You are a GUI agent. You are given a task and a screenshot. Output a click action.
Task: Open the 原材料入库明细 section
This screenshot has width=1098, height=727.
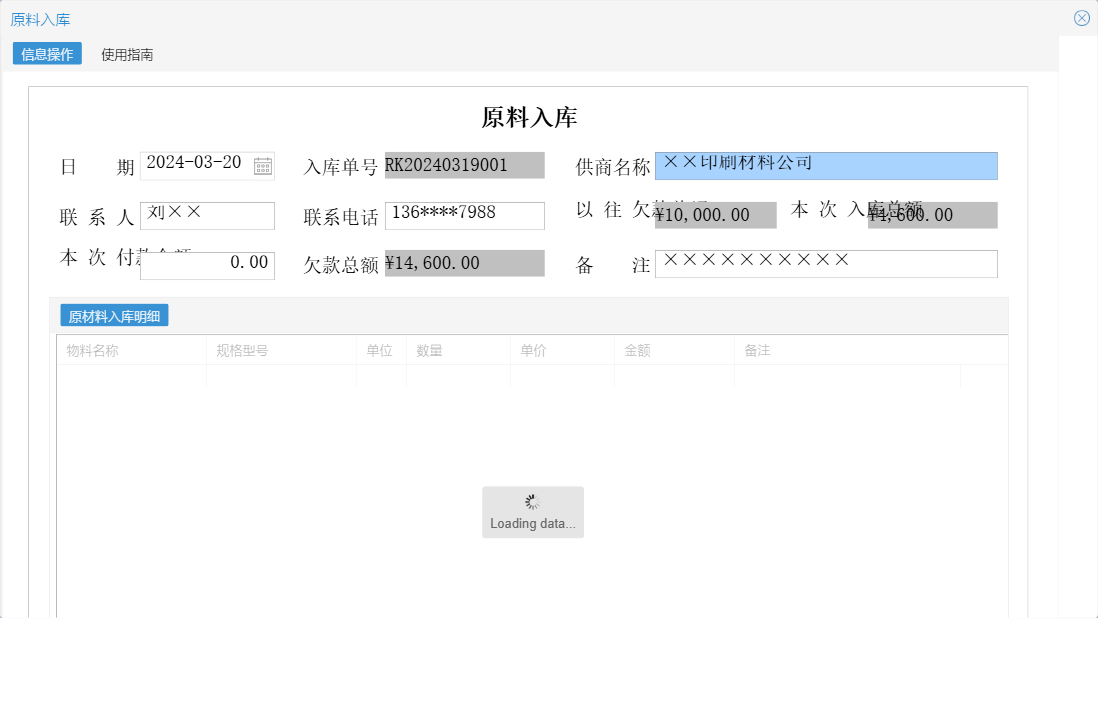tap(115, 314)
